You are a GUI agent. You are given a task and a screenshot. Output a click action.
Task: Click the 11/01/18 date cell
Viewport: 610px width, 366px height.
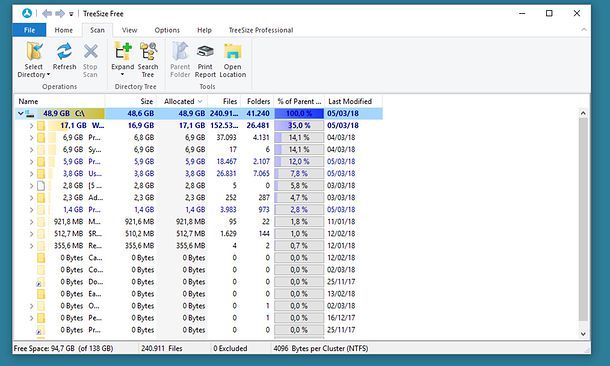click(x=341, y=222)
